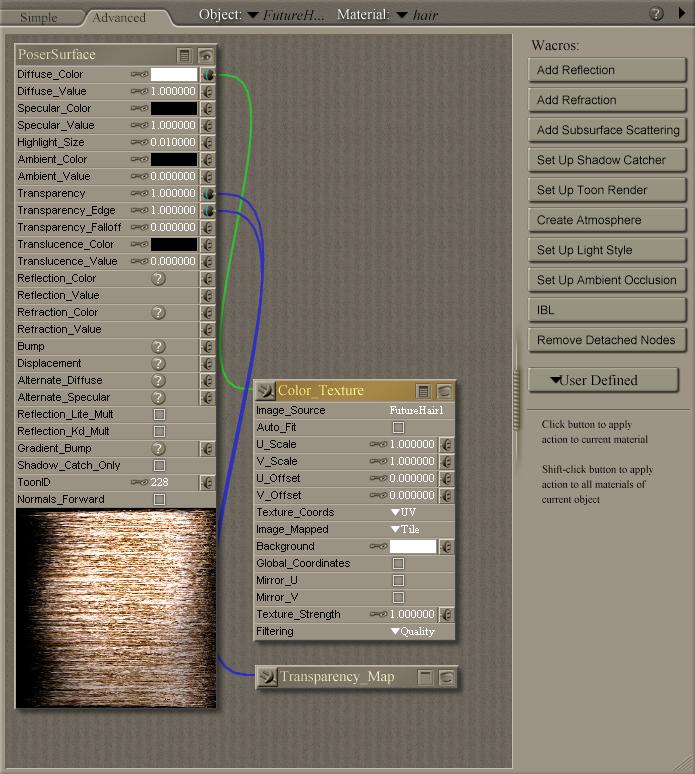Image resolution: width=695 pixels, height=774 pixels.
Task: Click Remove Detached Nodes button
Action: 607,340
